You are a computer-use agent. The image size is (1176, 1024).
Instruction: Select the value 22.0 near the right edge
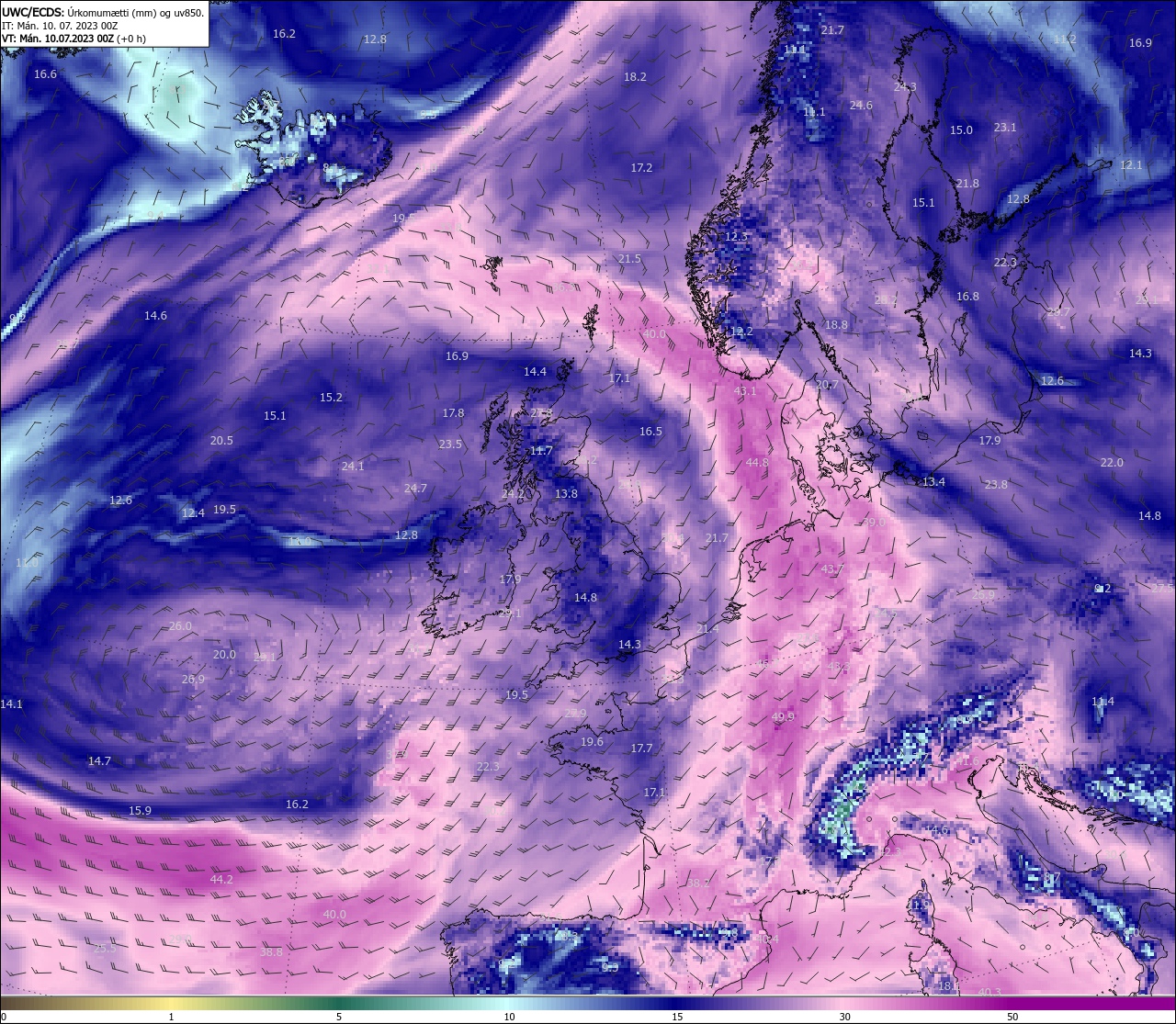tap(1112, 463)
